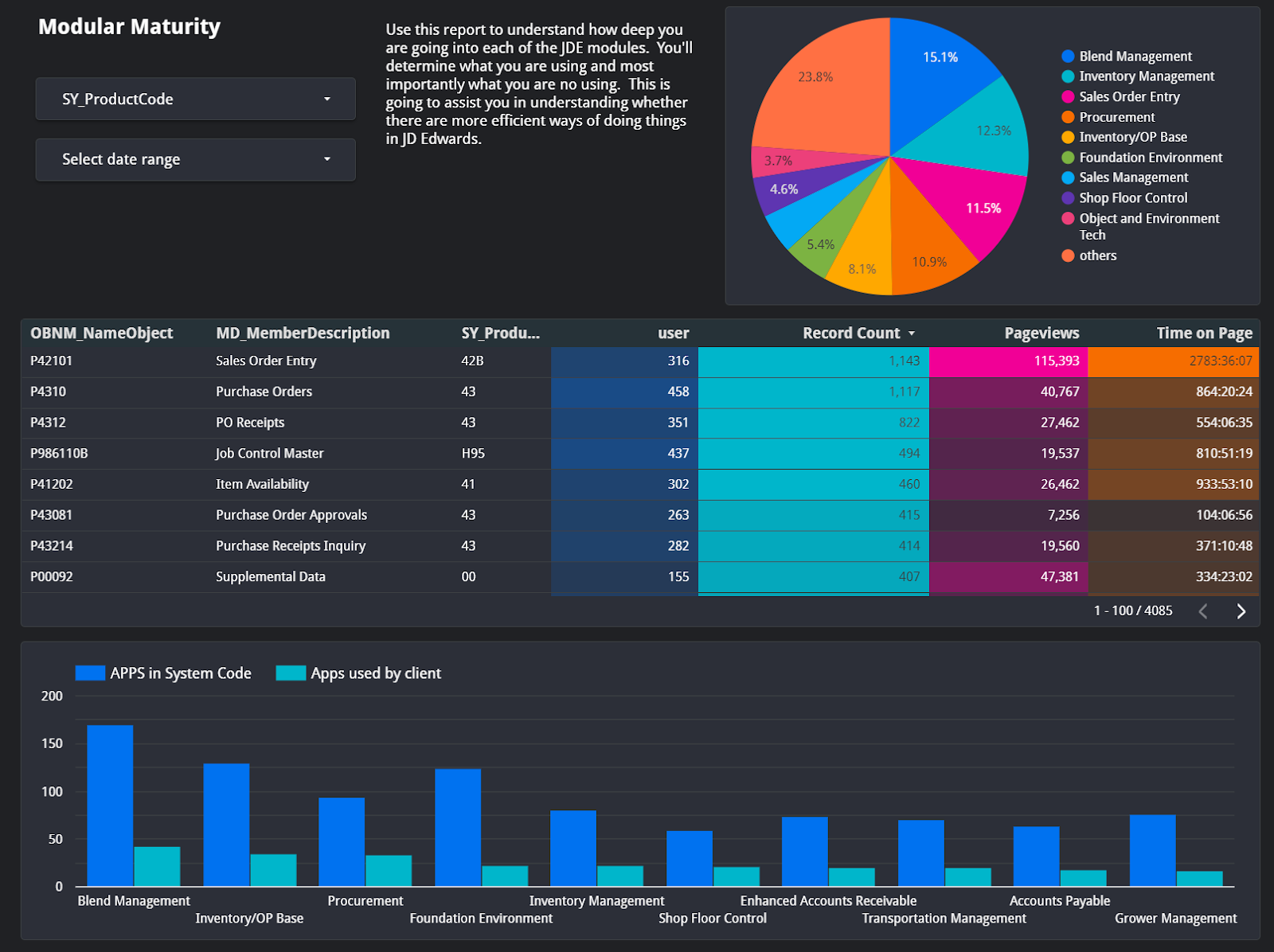
Task: Open the SY_ProductCode dropdown filter
Action: (195, 99)
